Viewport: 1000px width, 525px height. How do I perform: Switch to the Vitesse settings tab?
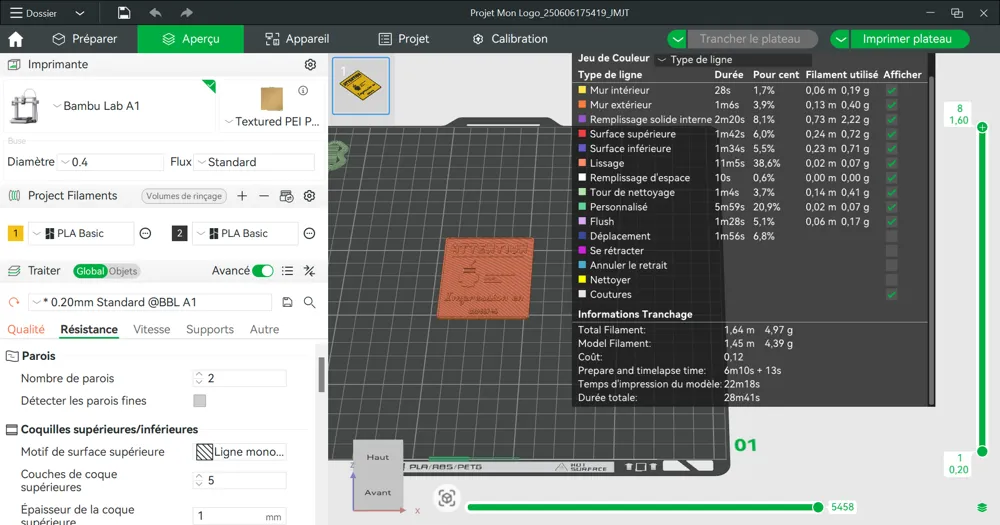click(152, 329)
